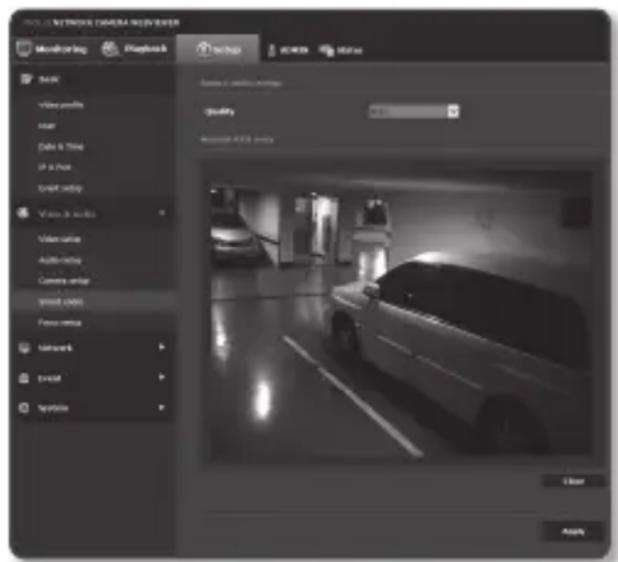Open the Camera setup page
This screenshot has width=618, height=562.
(63, 281)
